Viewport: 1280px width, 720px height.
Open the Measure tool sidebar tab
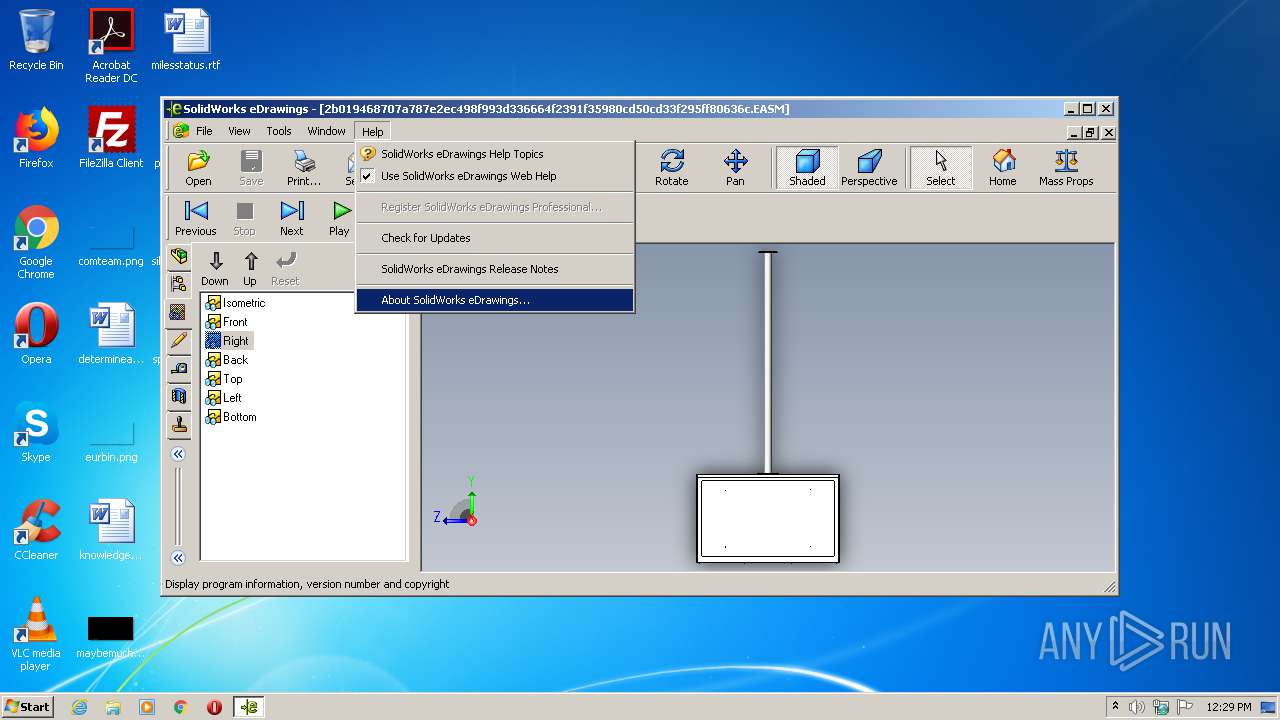click(x=179, y=368)
